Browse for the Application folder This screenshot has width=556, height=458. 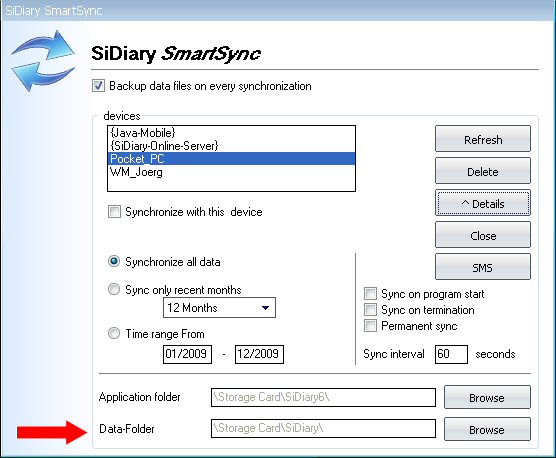(487, 397)
